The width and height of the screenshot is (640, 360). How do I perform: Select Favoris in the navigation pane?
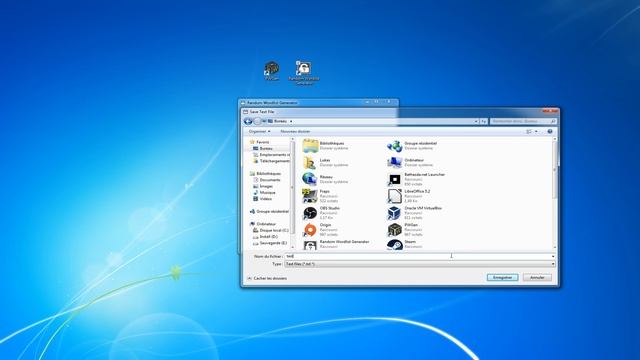pos(260,142)
